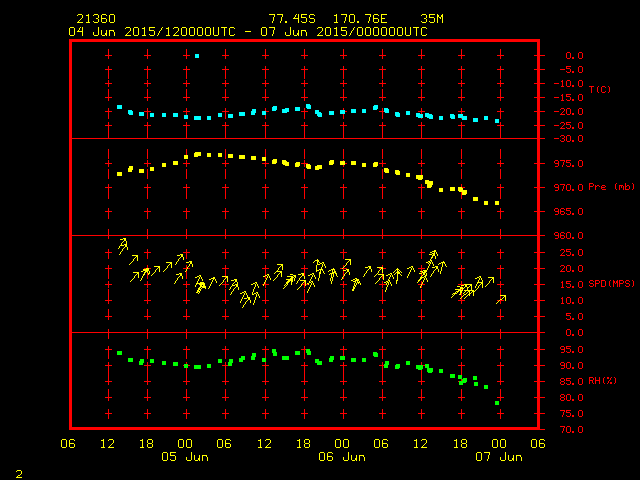Click the "965.0" pressure tick label

569,212
